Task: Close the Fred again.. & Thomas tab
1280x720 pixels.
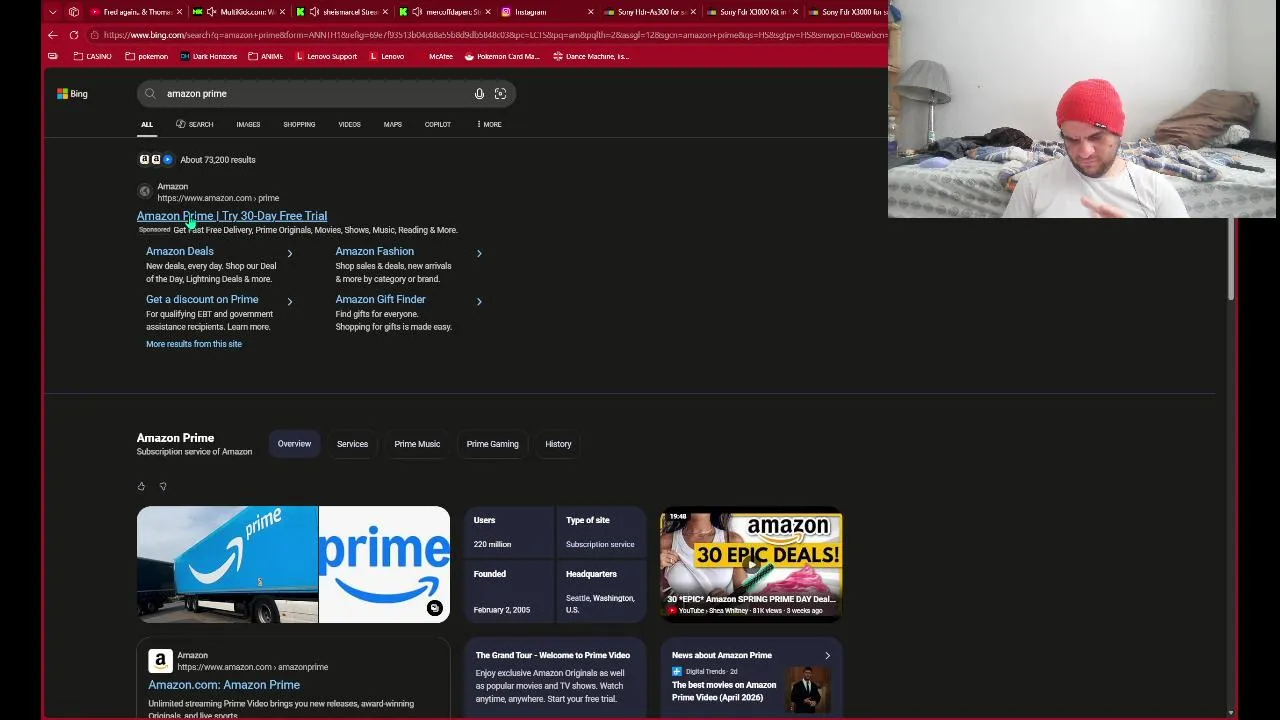Action: click(x=180, y=12)
